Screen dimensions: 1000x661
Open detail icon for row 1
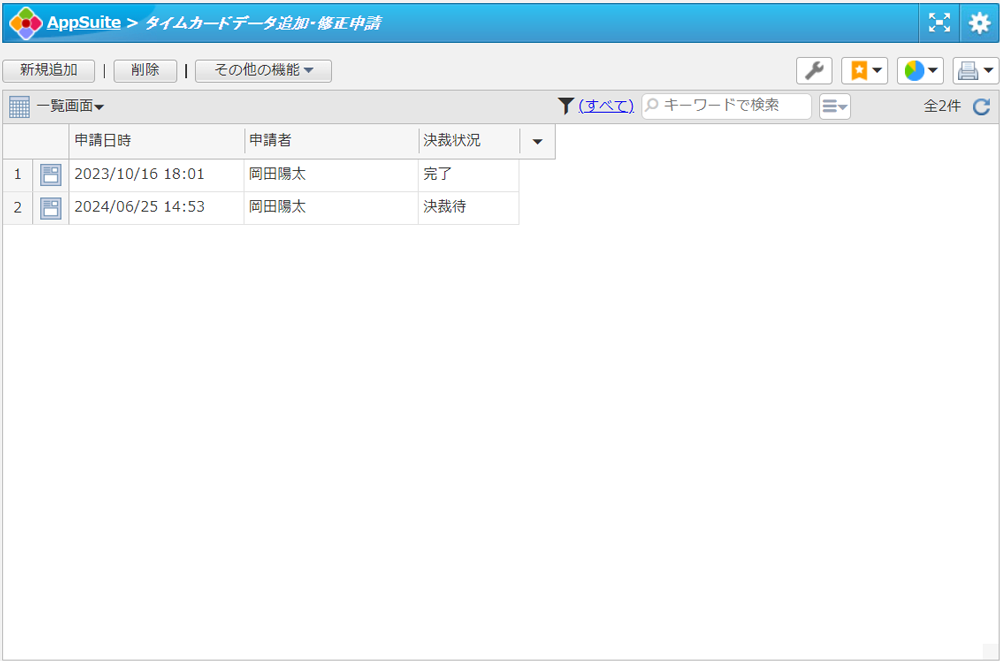click(x=50, y=175)
